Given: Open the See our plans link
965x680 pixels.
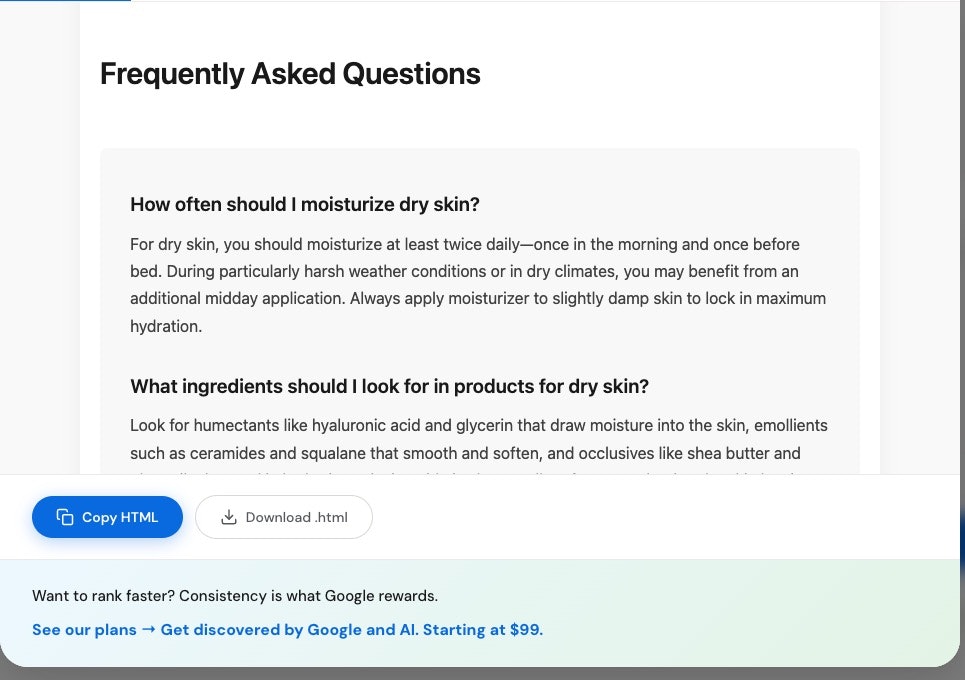Looking at the screenshot, I should click(84, 630).
